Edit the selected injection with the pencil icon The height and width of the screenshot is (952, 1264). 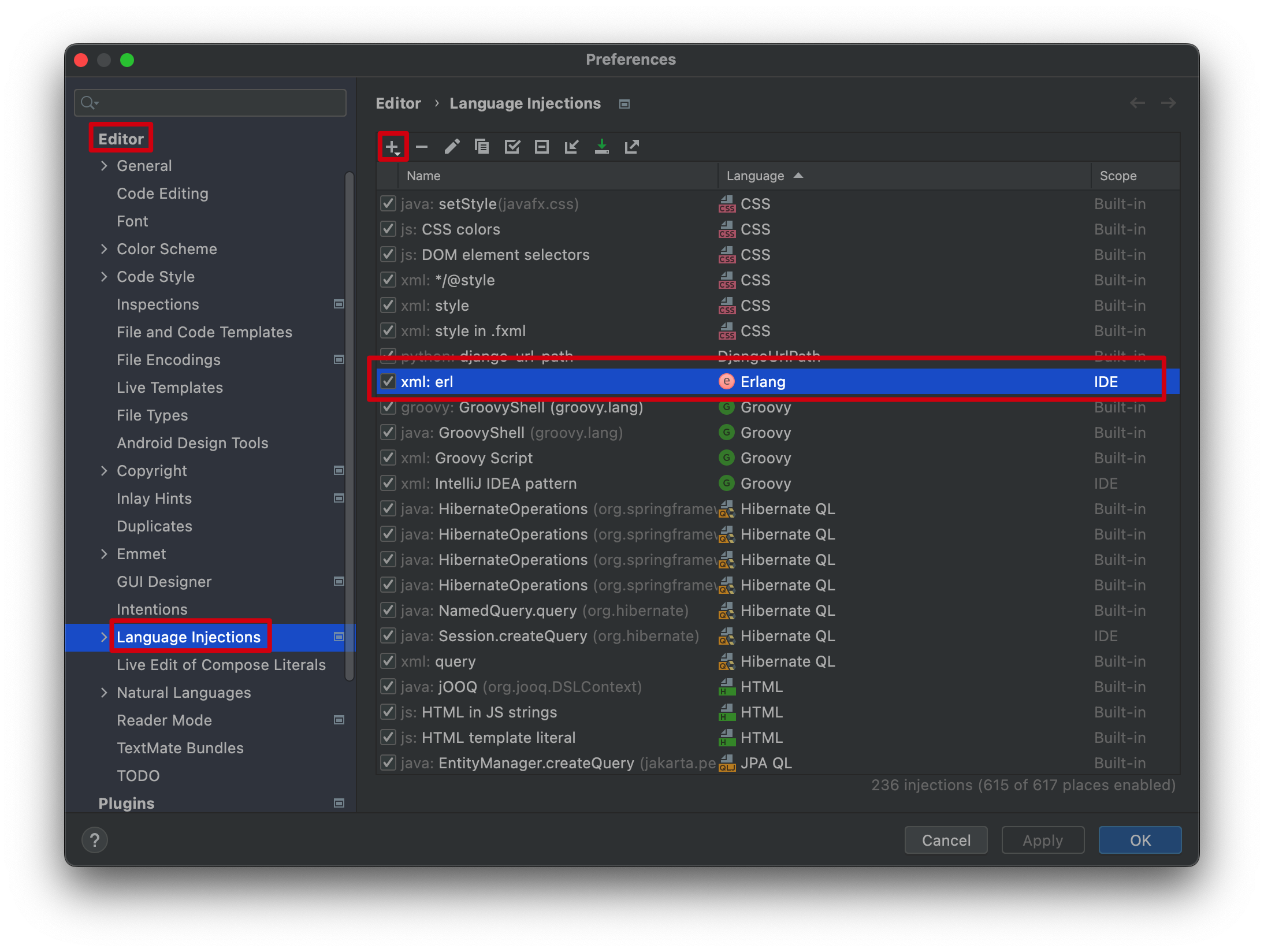pyautogui.click(x=452, y=146)
